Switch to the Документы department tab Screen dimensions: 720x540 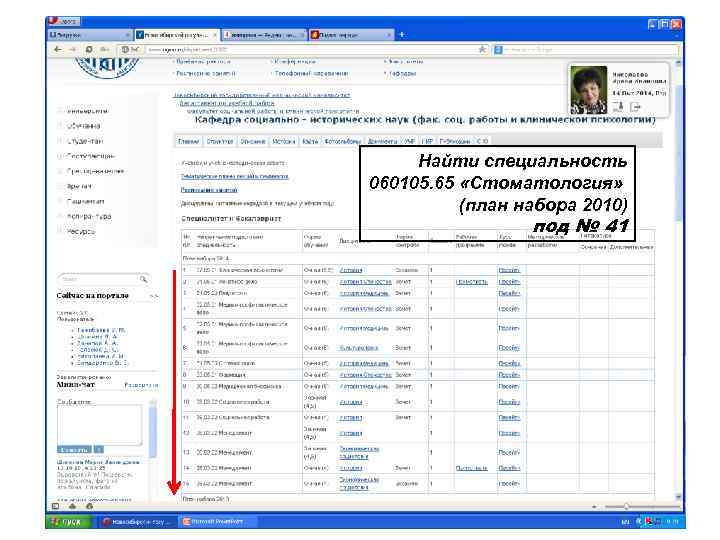(x=382, y=141)
